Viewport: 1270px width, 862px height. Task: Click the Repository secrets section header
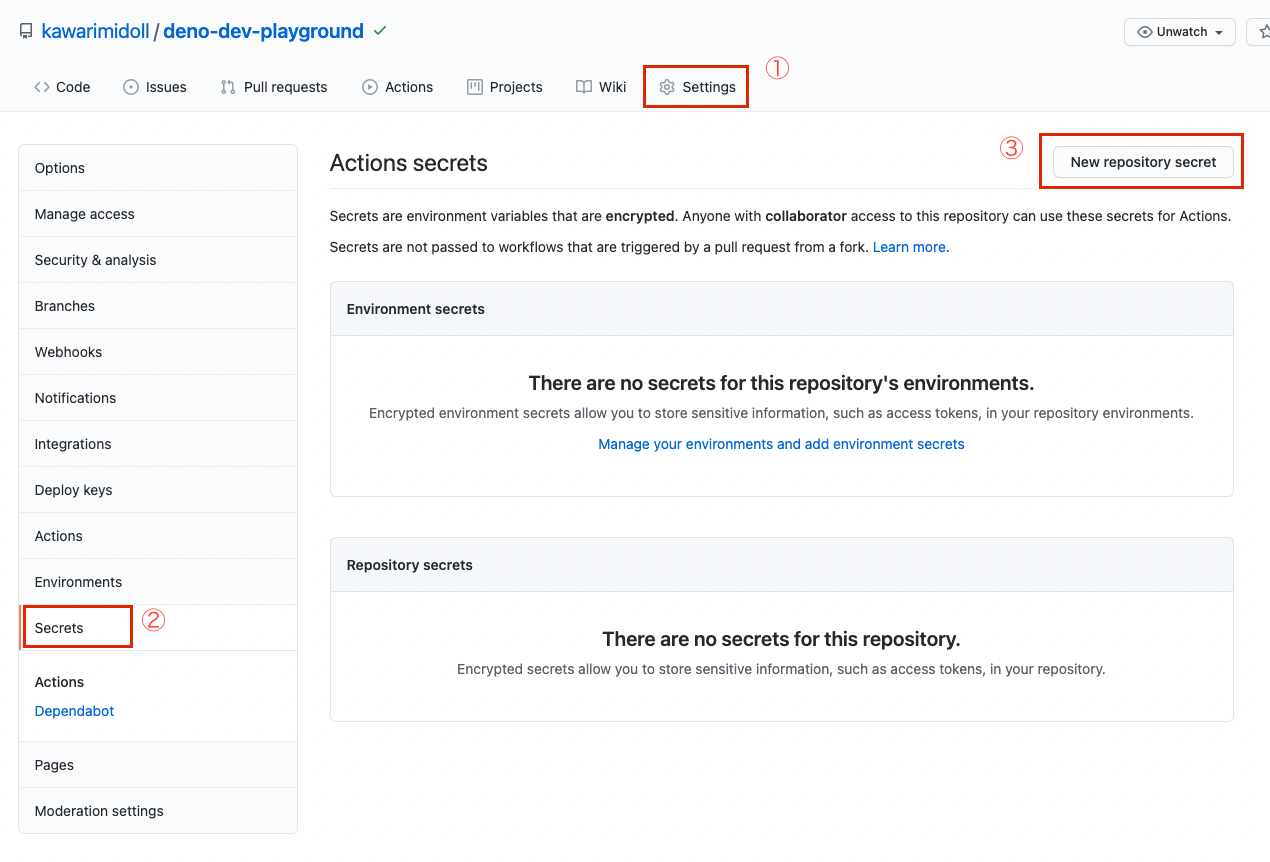(x=781, y=565)
